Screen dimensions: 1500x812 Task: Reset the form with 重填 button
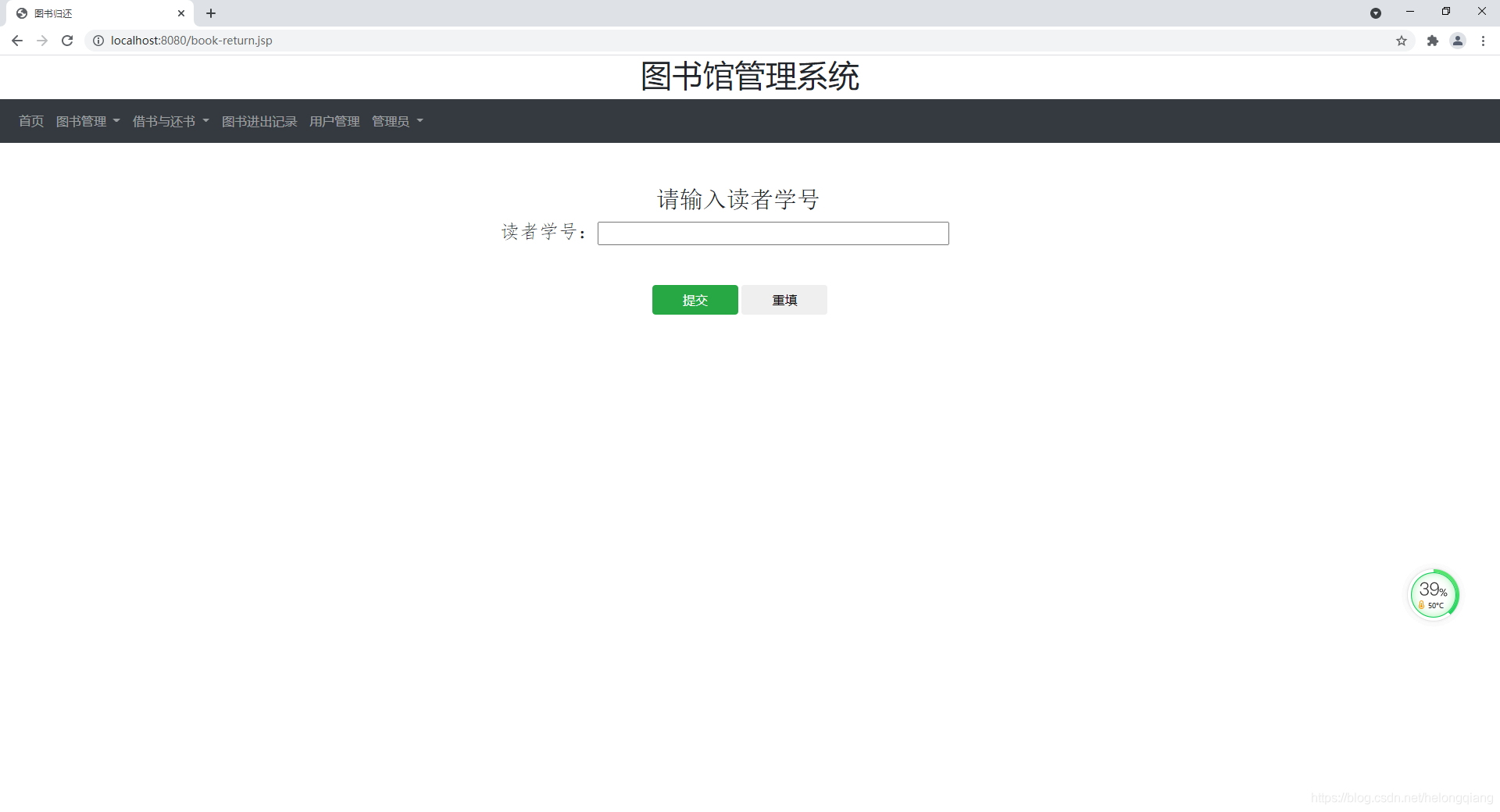784,299
